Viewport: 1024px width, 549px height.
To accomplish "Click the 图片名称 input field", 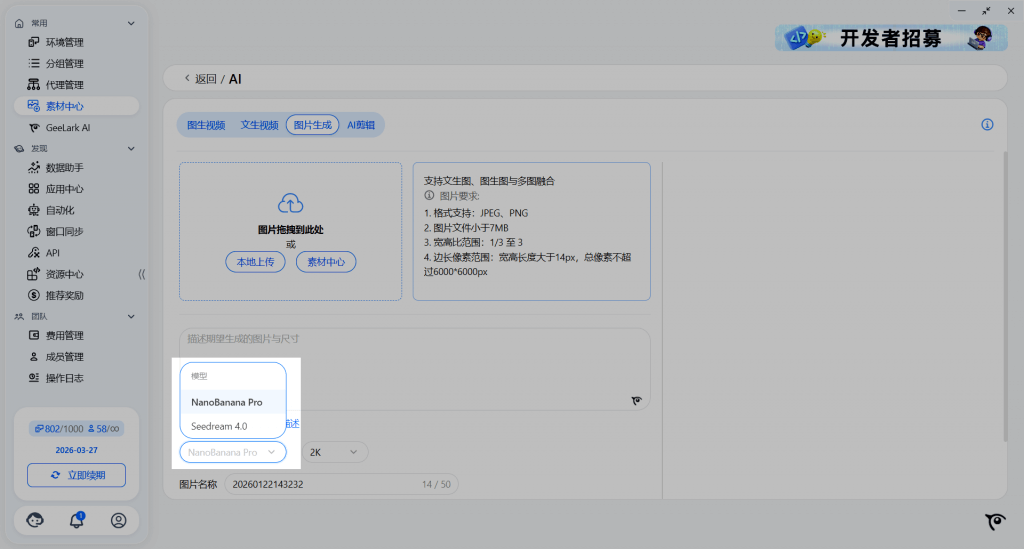I will pos(320,484).
